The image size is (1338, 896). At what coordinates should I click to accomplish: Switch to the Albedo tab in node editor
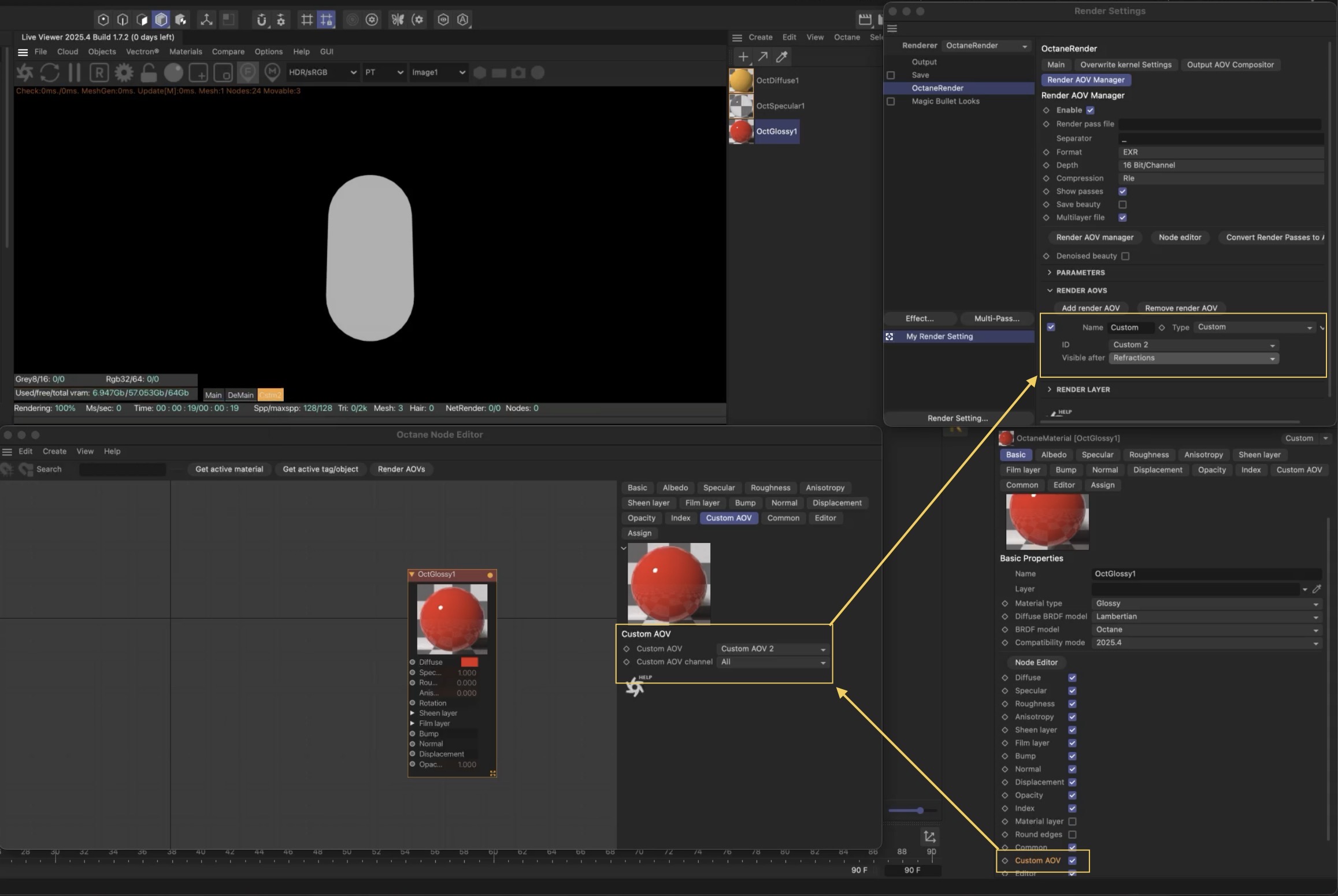click(x=674, y=488)
